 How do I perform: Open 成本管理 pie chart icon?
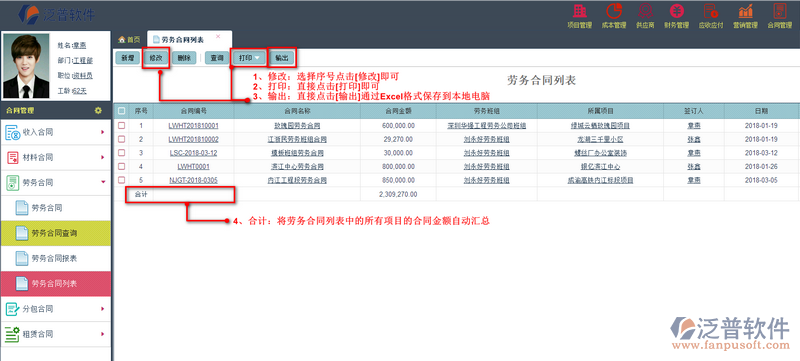click(x=613, y=11)
